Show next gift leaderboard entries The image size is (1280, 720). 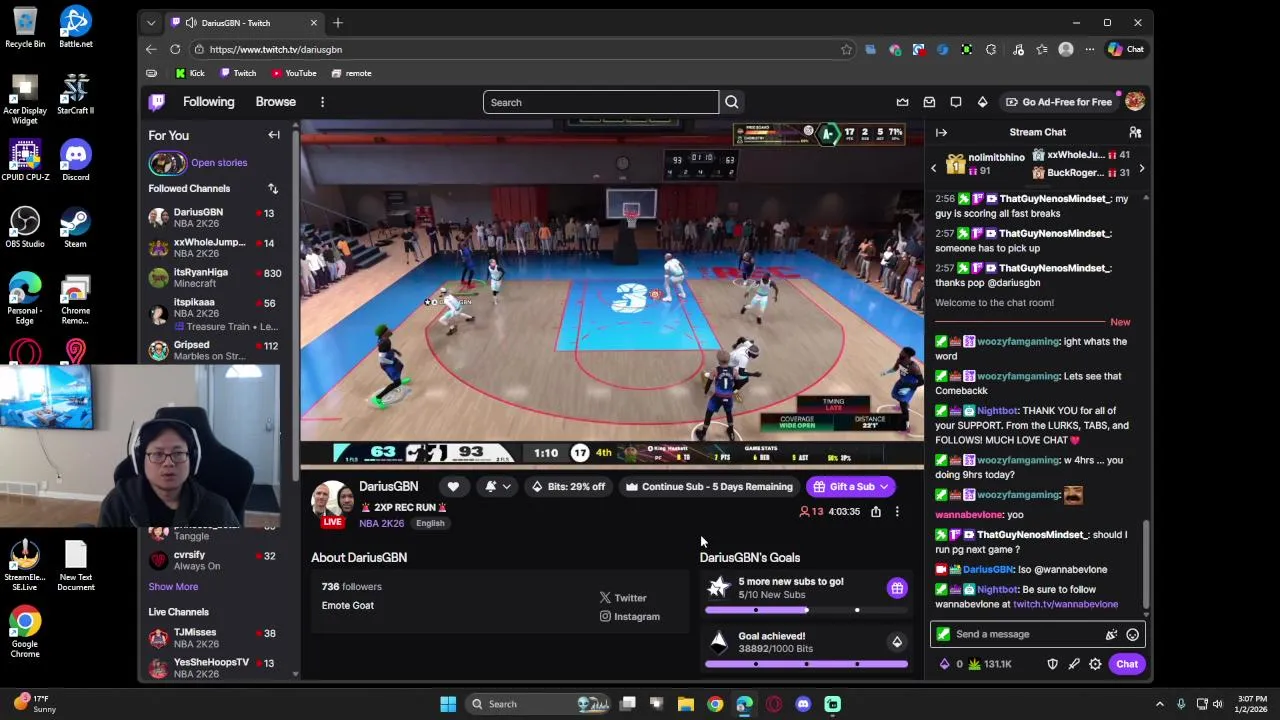pyautogui.click(x=1141, y=168)
